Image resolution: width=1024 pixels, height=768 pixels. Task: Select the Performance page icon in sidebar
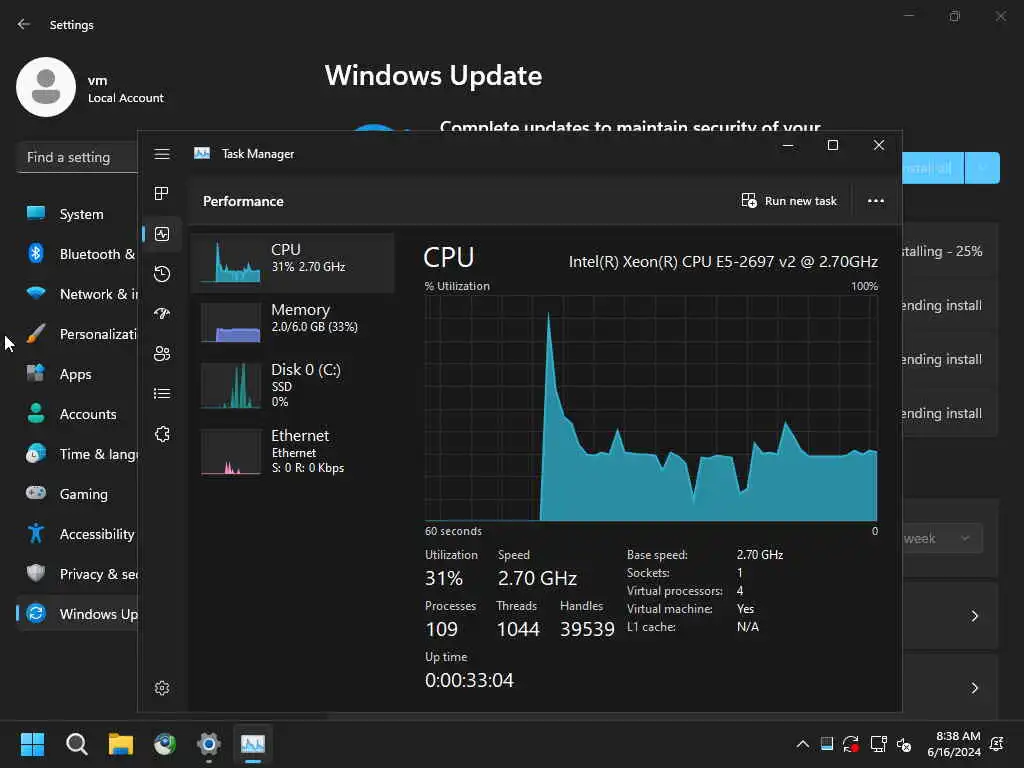162,234
